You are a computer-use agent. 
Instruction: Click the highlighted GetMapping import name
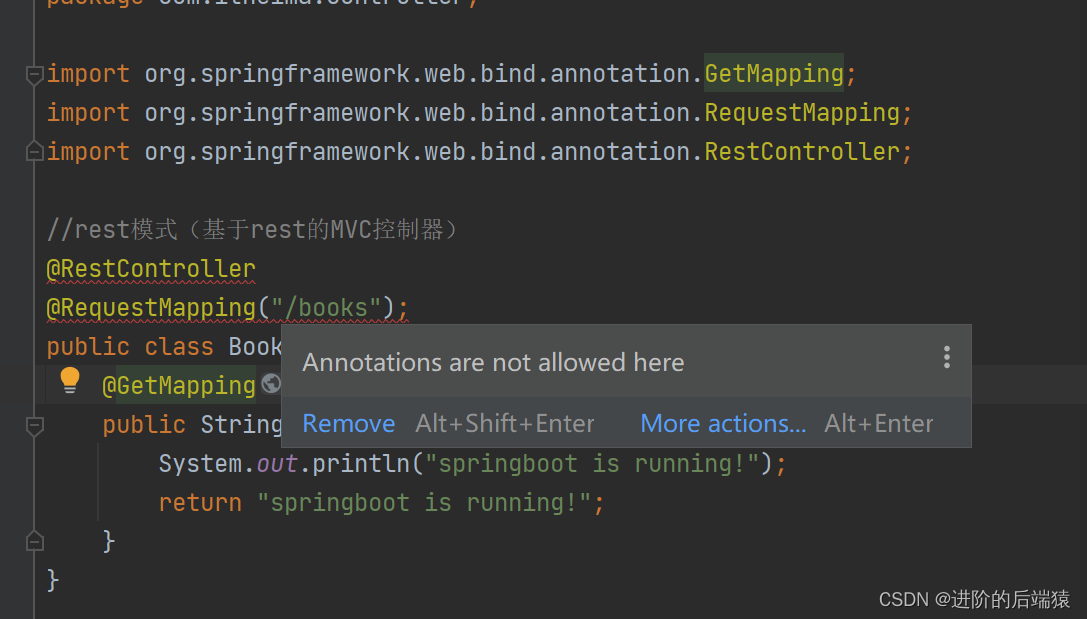tap(774, 73)
